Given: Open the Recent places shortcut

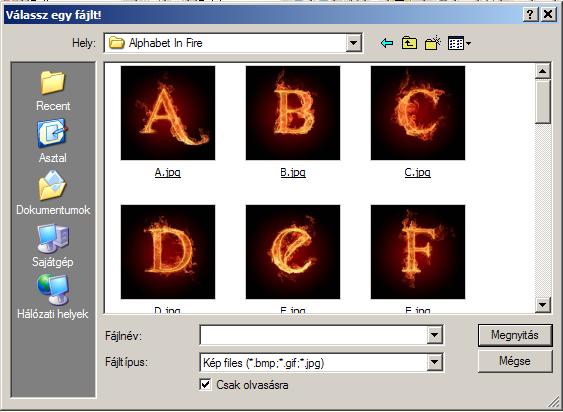Looking at the screenshot, I should (53, 91).
